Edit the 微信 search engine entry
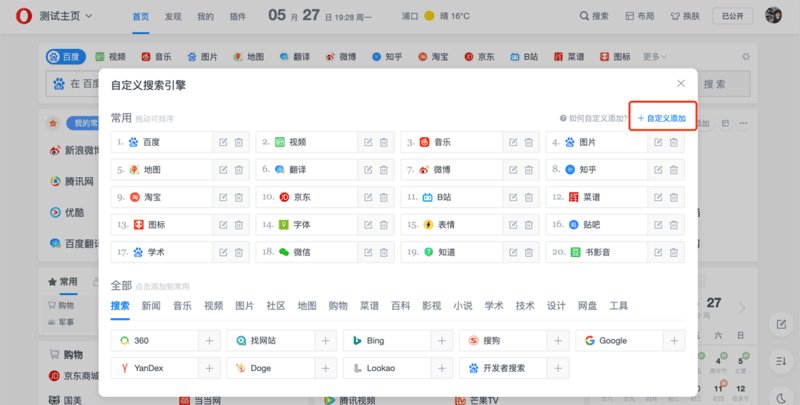Image resolution: width=800 pixels, height=405 pixels. click(x=368, y=252)
